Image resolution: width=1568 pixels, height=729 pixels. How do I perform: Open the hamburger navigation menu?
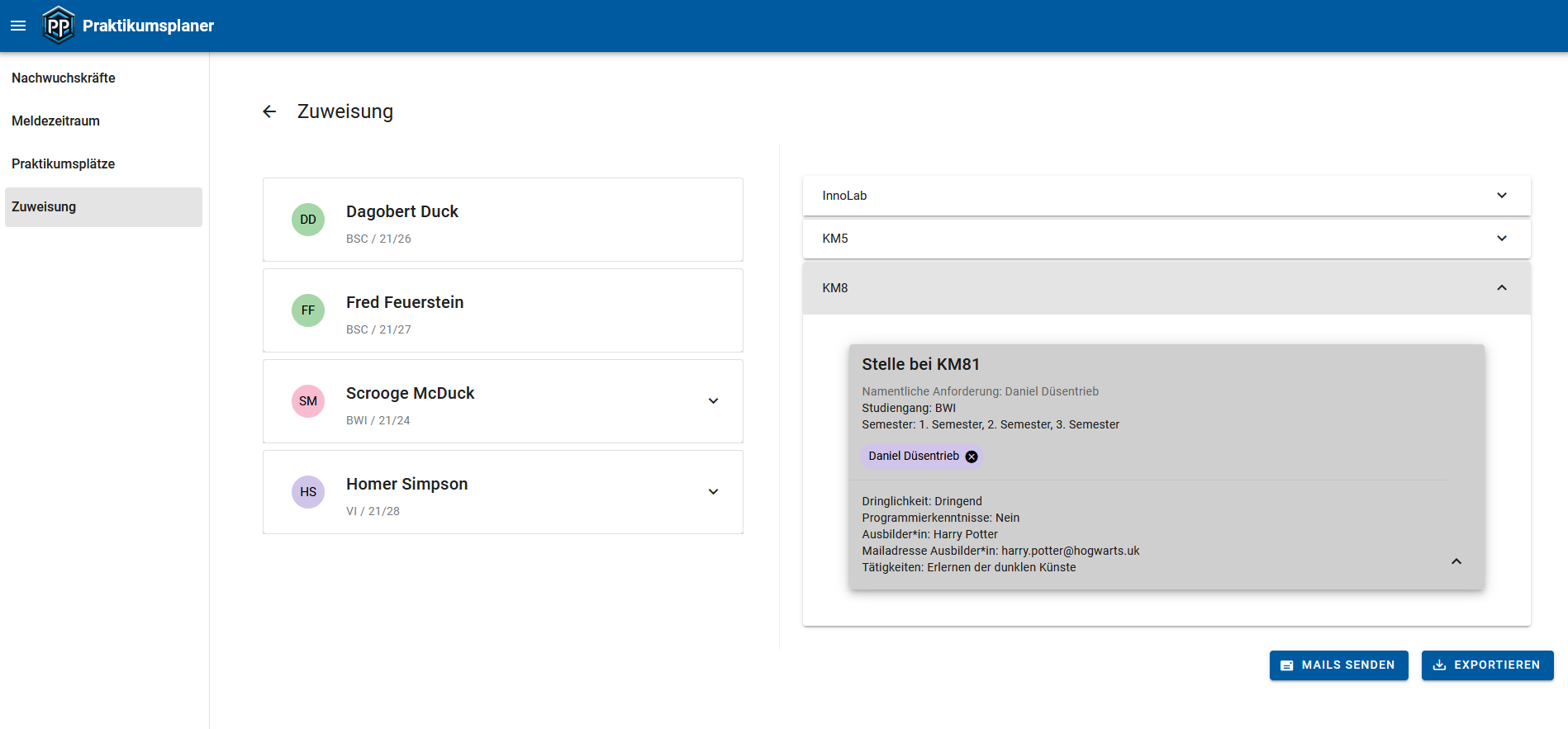(x=18, y=26)
